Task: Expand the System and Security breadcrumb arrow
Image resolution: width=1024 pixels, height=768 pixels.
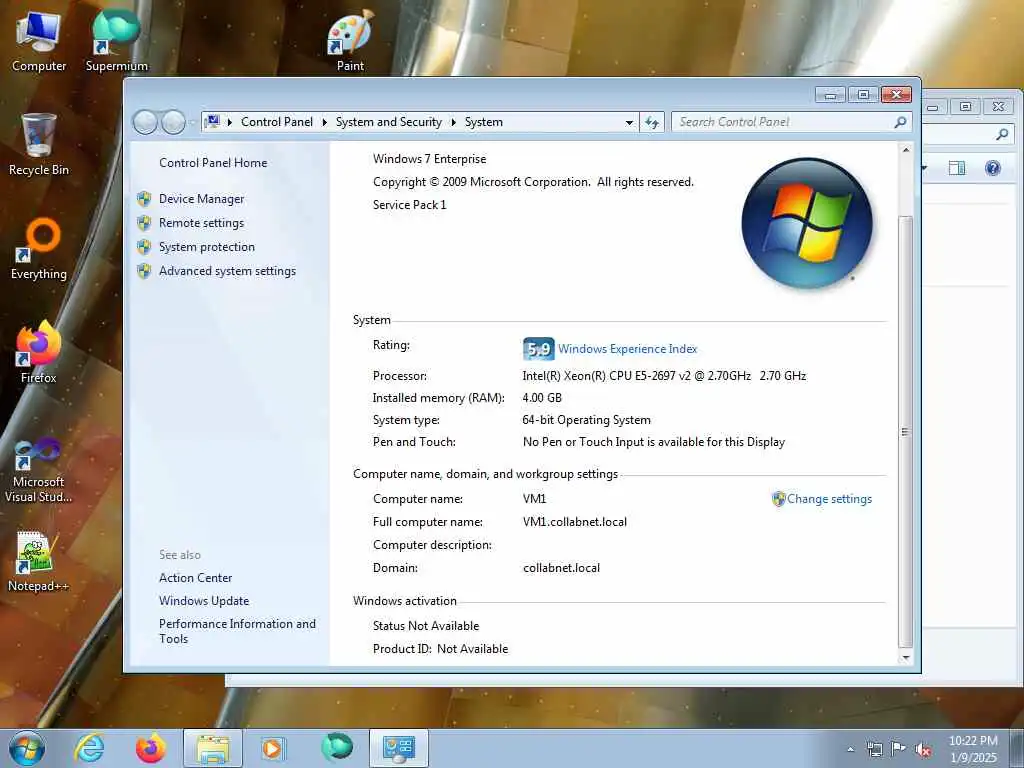Action: pyautogui.click(x=453, y=122)
